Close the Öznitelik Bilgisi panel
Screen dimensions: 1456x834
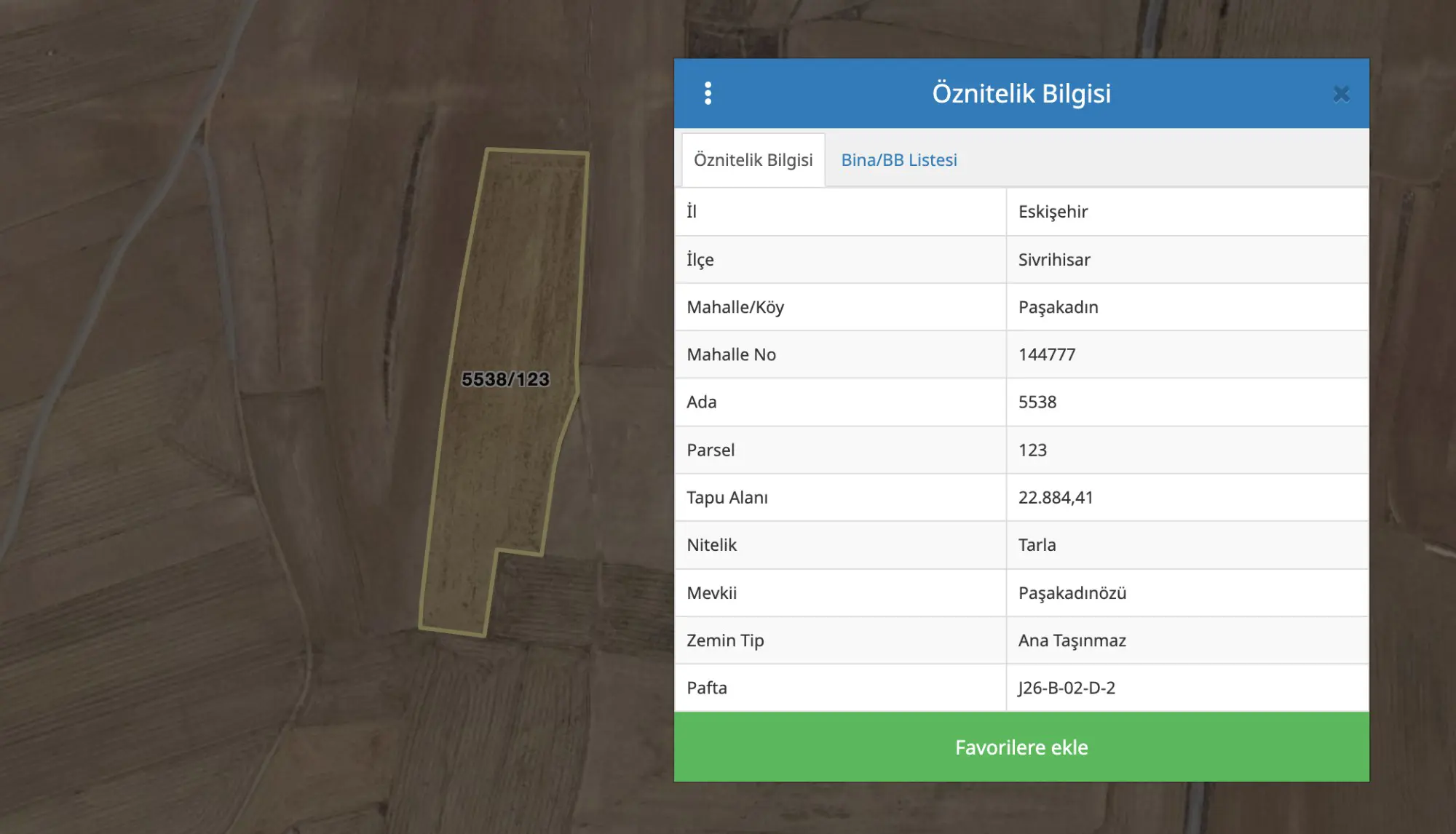point(1341,94)
